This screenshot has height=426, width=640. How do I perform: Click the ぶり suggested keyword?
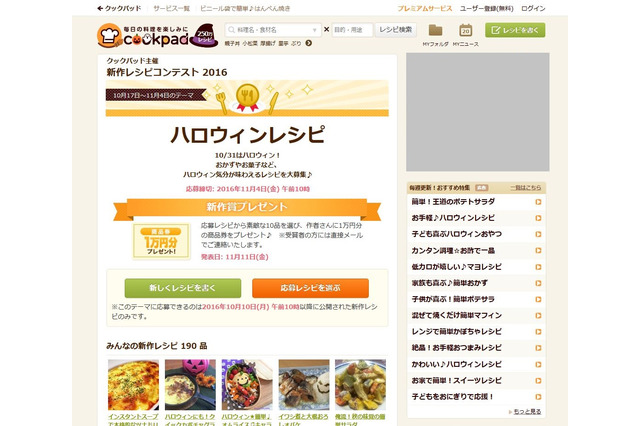pos(296,43)
